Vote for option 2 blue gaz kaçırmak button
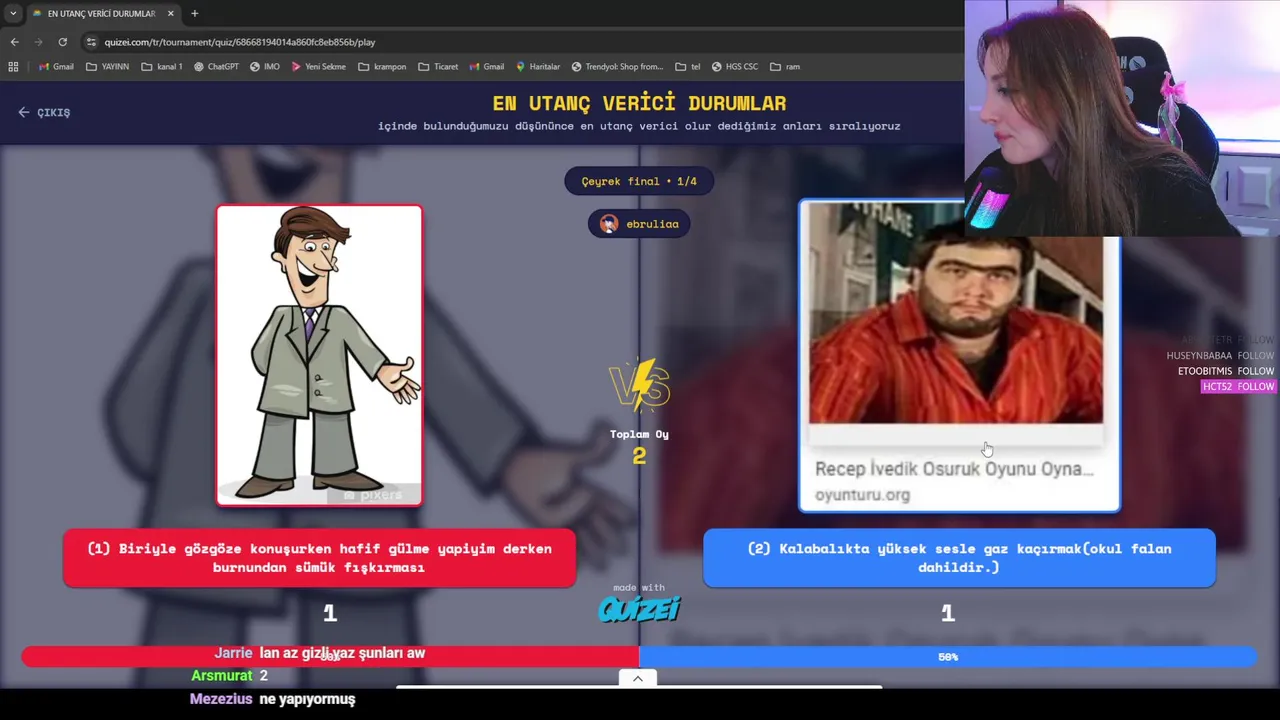The height and width of the screenshot is (720, 1280). pos(959,558)
